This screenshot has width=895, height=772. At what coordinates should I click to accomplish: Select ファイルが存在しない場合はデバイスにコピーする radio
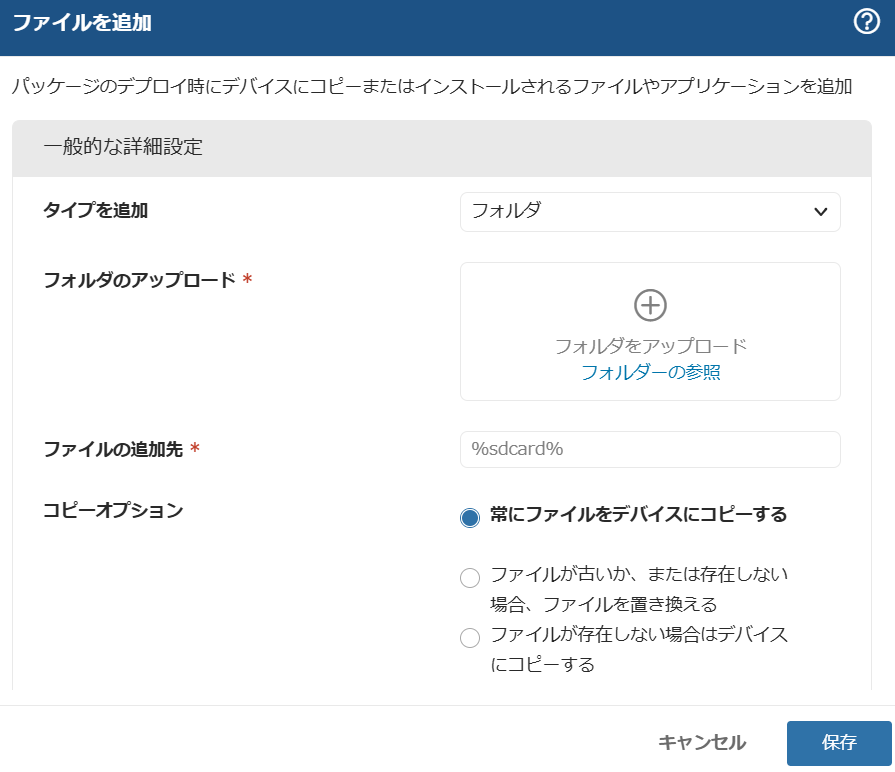click(470, 637)
